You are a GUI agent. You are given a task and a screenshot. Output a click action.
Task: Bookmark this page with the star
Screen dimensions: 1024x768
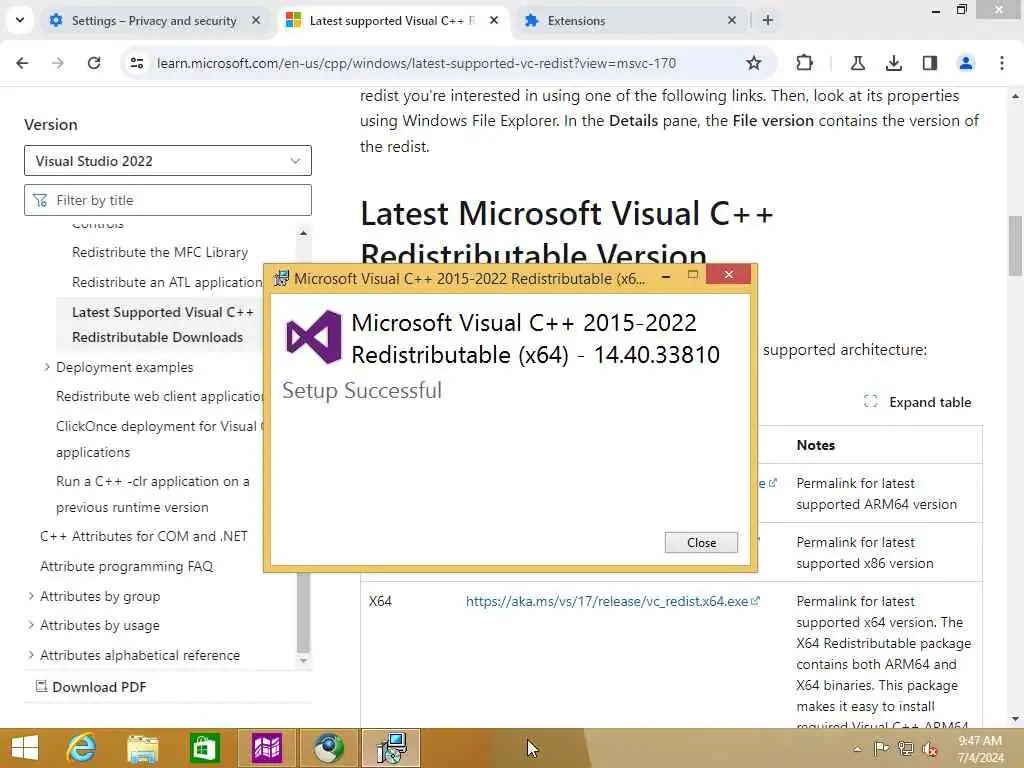click(x=754, y=63)
